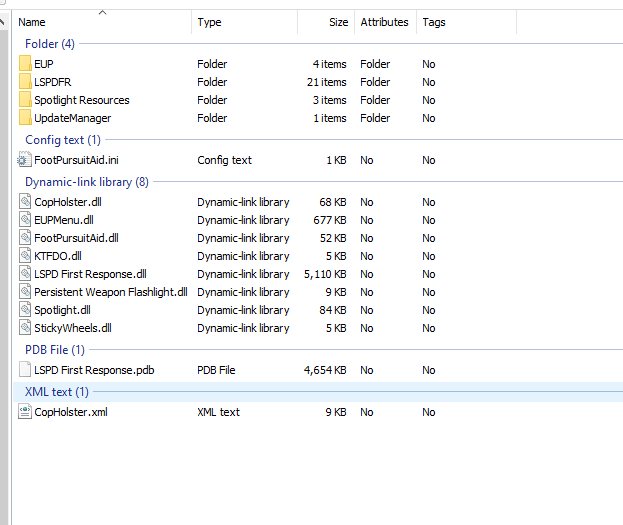
Task: Collapse the XML text (1) group header
Action: tap(56, 392)
